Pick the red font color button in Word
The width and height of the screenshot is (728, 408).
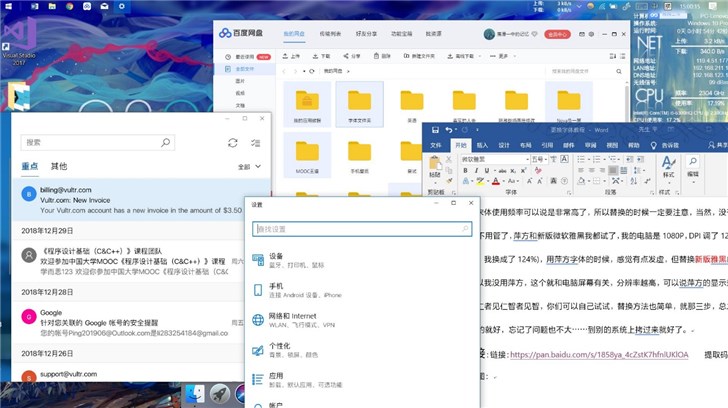(x=495, y=181)
